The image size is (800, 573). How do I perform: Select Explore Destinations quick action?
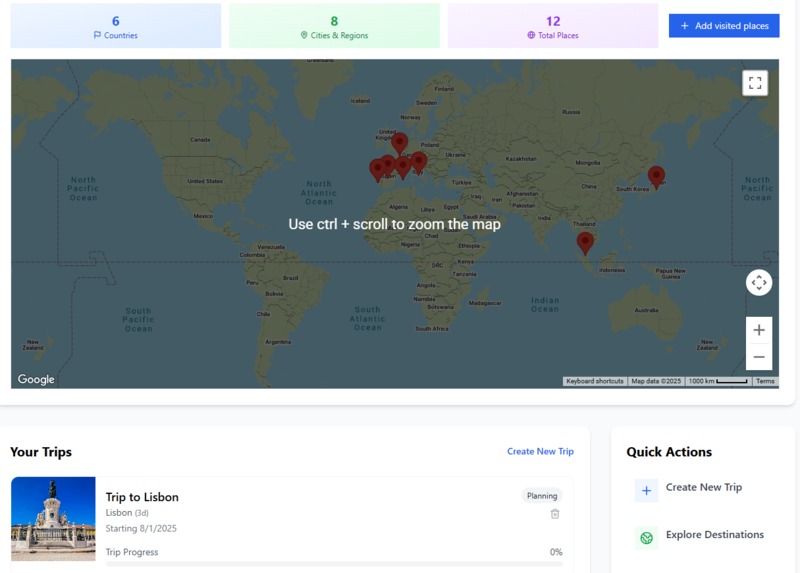715,534
